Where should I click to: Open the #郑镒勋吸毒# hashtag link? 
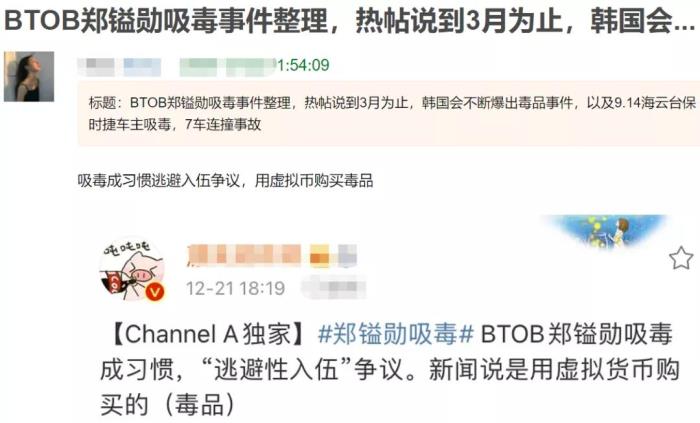(396, 334)
